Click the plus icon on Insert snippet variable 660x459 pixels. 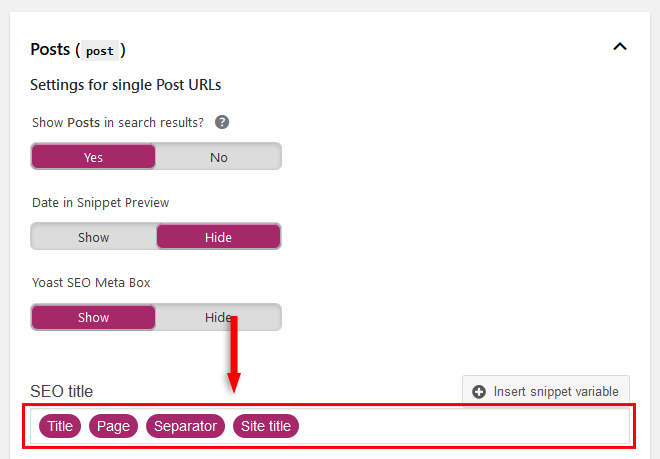(x=479, y=392)
